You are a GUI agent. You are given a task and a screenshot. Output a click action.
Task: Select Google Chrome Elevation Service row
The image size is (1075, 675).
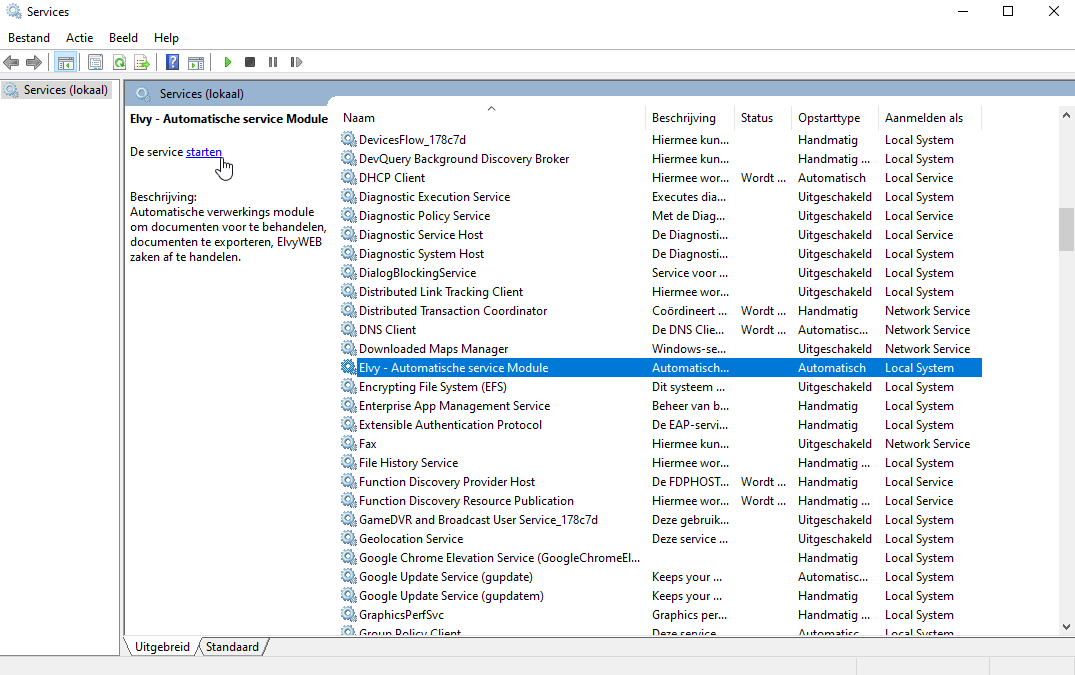pos(661,558)
